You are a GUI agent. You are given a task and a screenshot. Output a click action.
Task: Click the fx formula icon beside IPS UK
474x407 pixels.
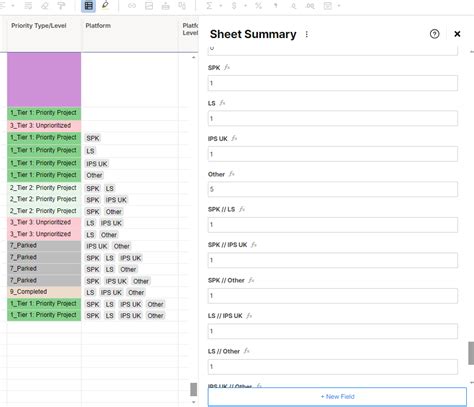click(x=234, y=138)
